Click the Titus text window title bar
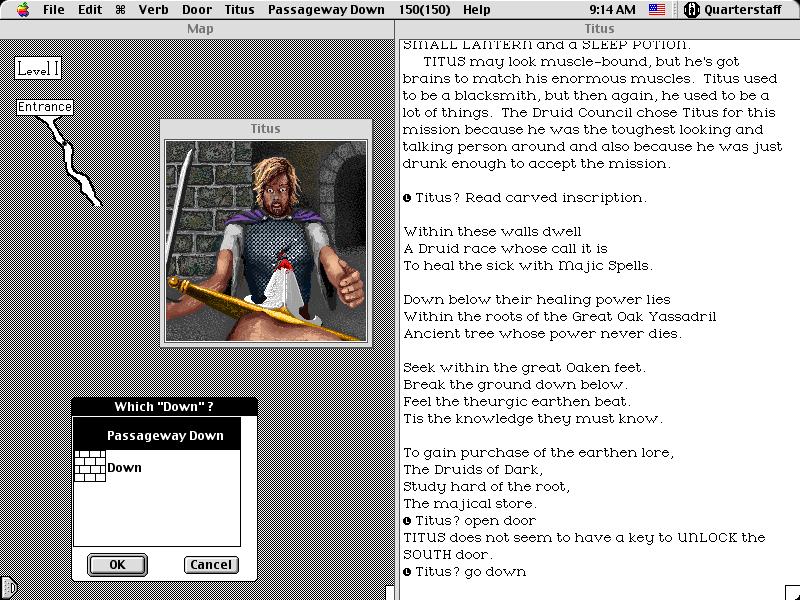800x600 pixels. [598, 29]
